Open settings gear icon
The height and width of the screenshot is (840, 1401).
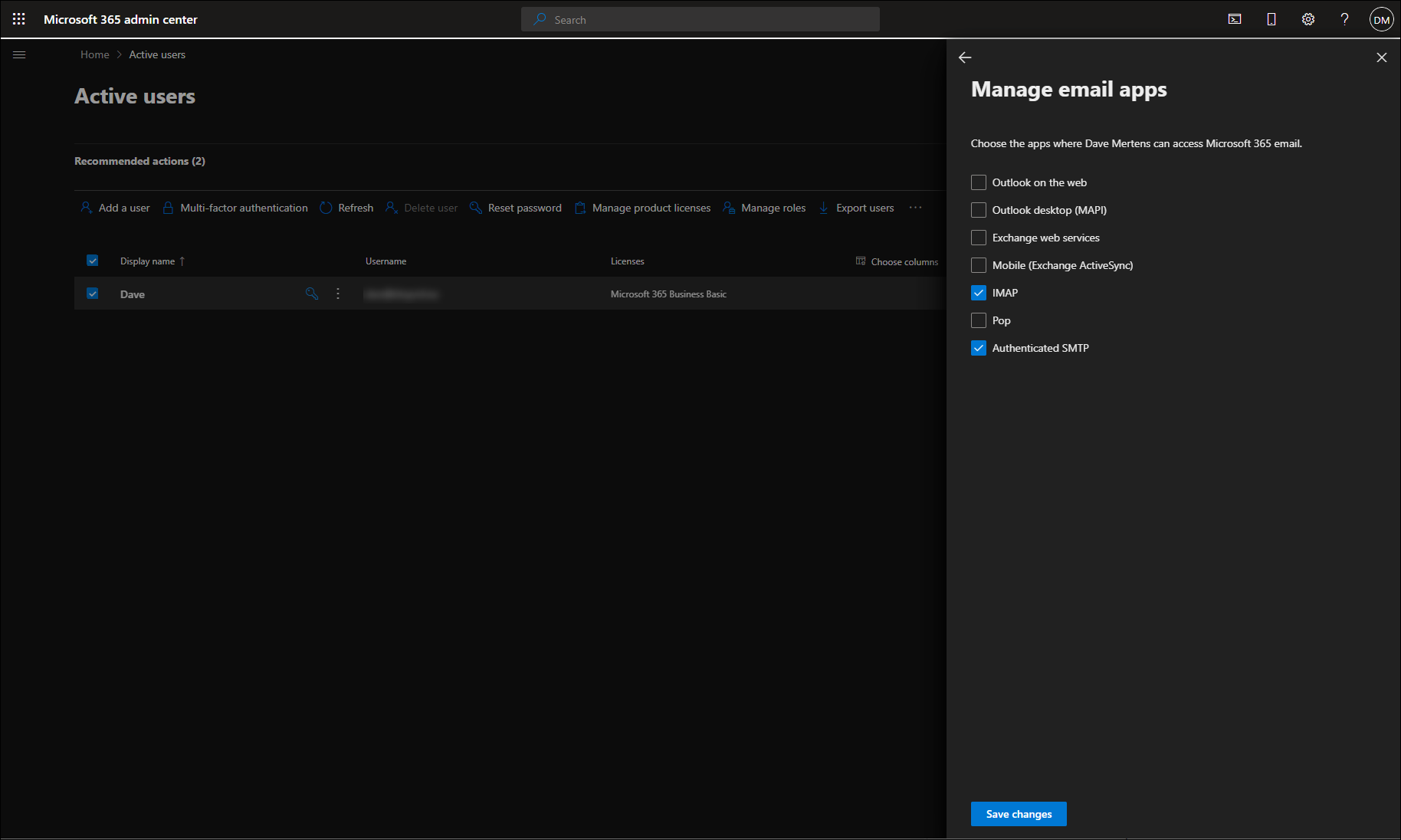coord(1308,19)
